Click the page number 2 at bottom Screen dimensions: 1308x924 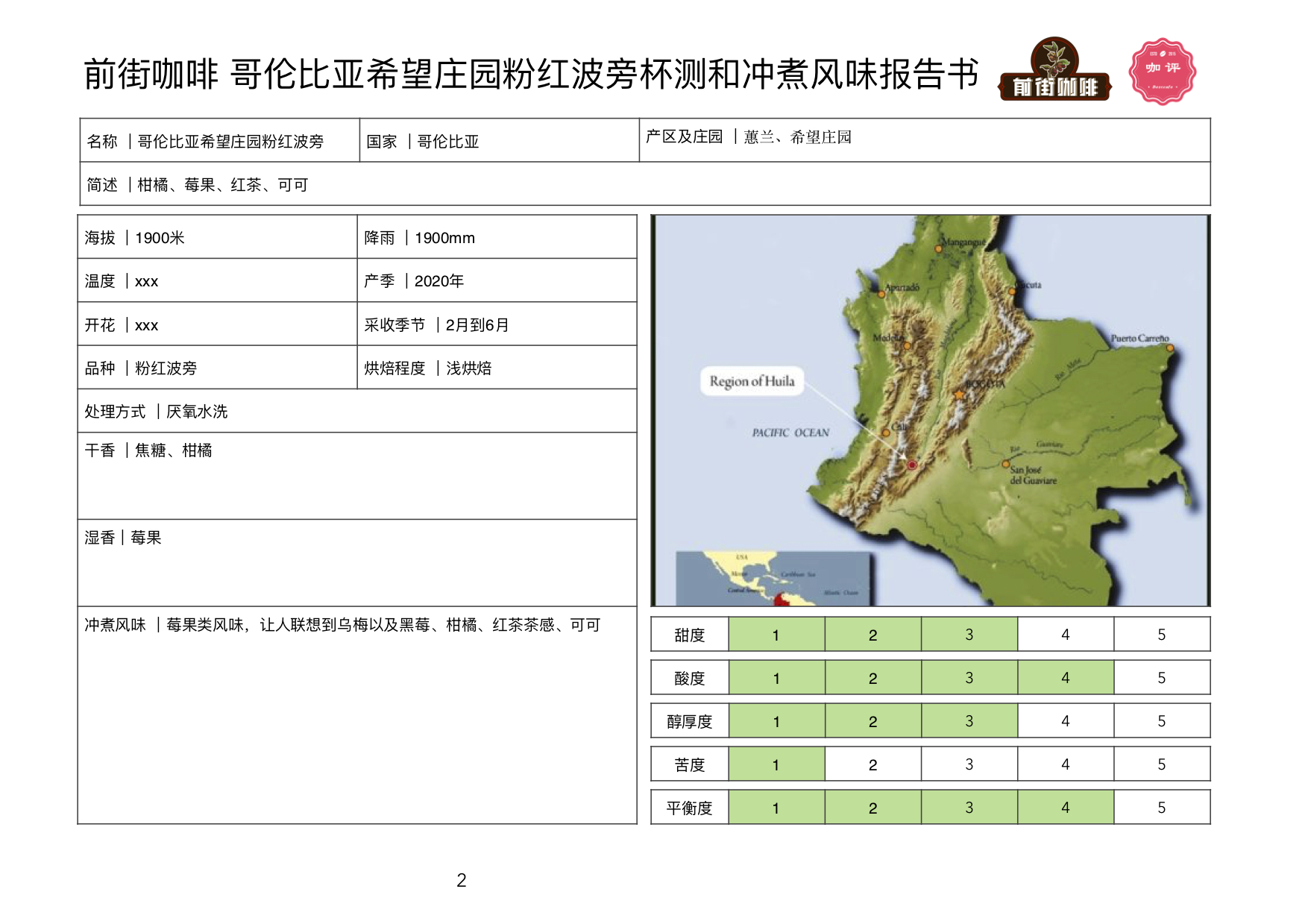coord(462,881)
